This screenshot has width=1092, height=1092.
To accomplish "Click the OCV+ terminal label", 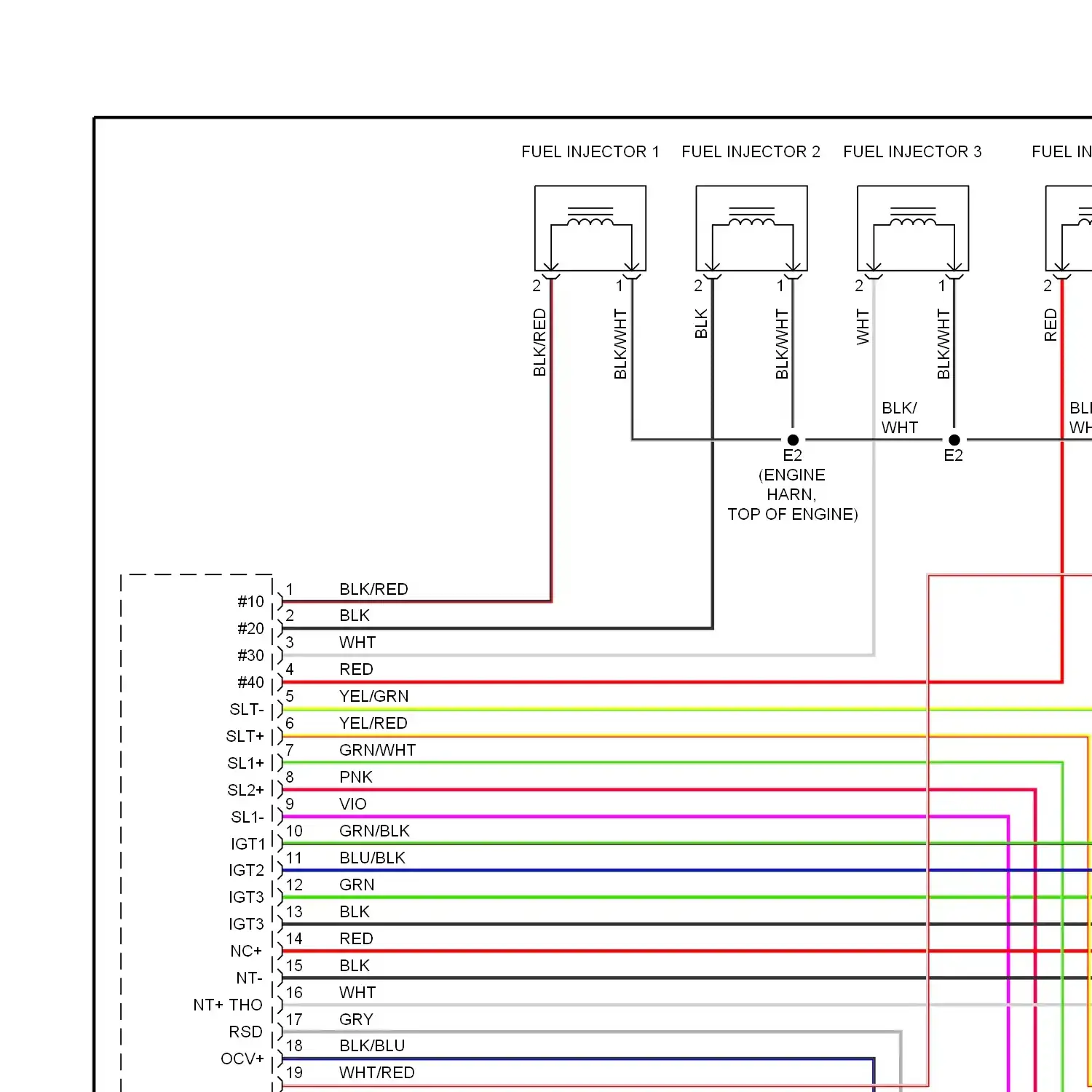I will click(242, 1059).
